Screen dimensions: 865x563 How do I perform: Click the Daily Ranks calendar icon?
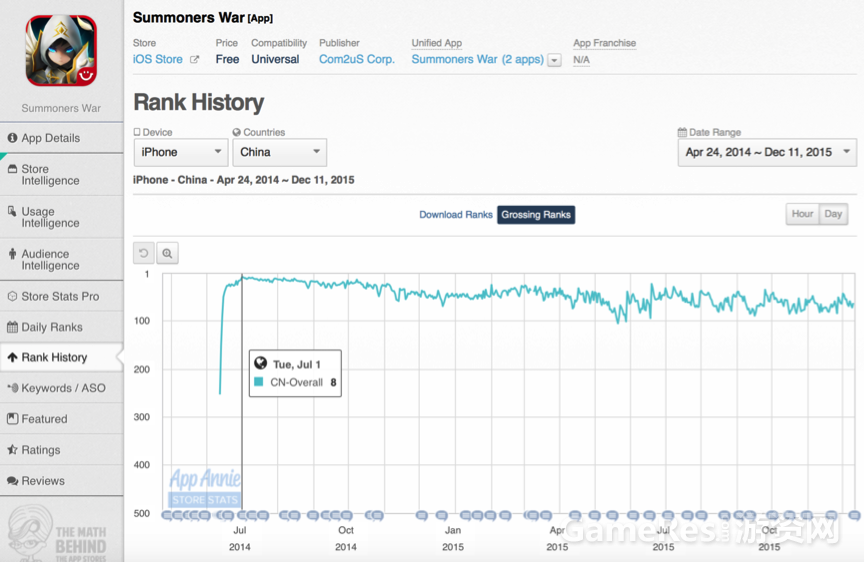12,327
